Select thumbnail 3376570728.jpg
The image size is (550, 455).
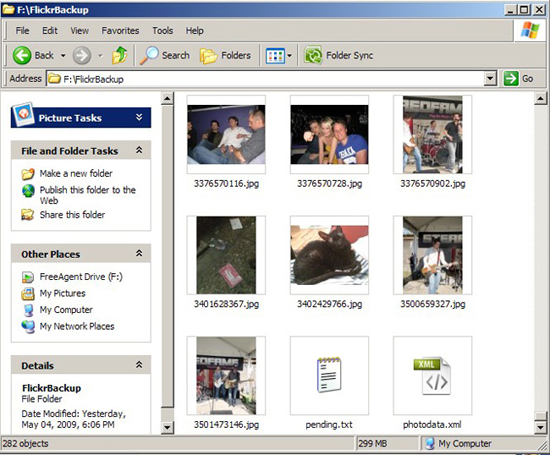click(329, 134)
